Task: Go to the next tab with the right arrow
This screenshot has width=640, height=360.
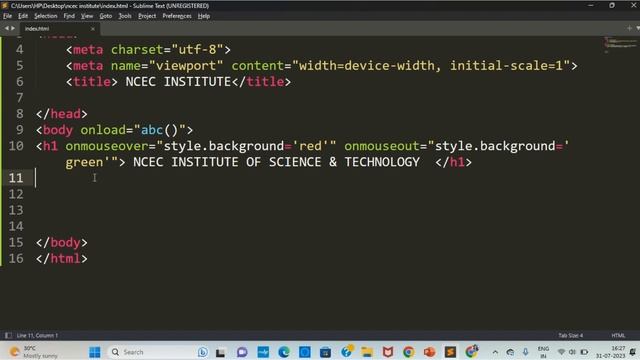Action: tap(13, 28)
